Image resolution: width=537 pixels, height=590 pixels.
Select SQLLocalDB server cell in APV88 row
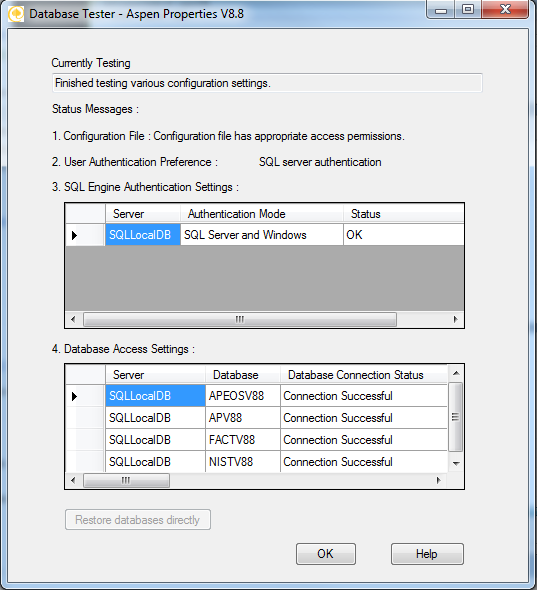(x=155, y=418)
